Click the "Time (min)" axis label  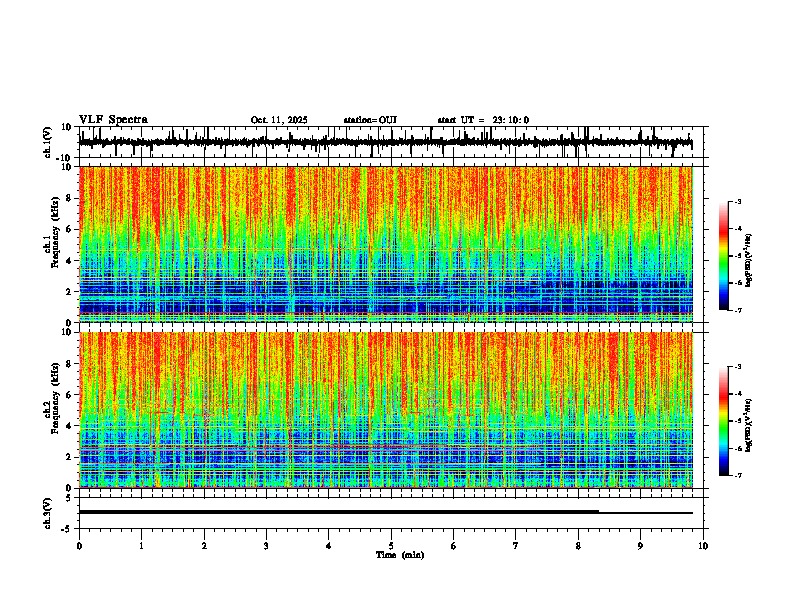click(400, 555)
